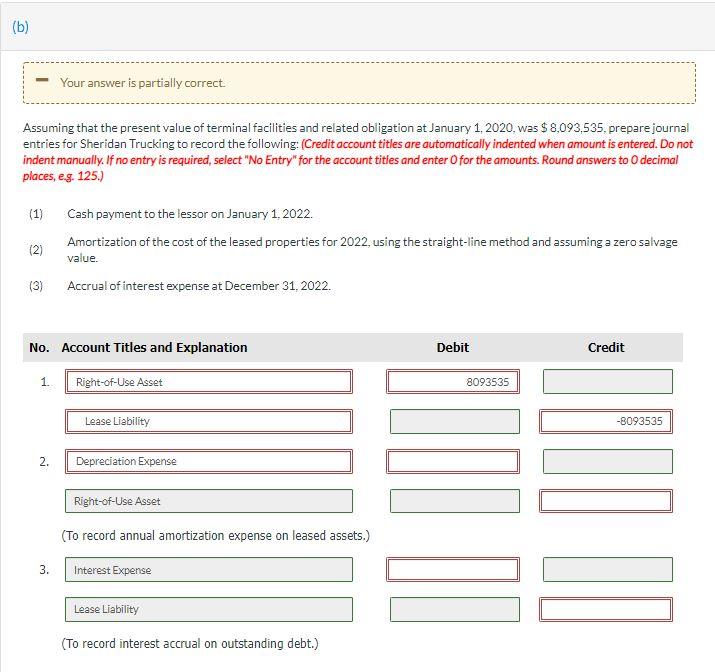Click 'Amortization of the cost' item text

point(372,249)
